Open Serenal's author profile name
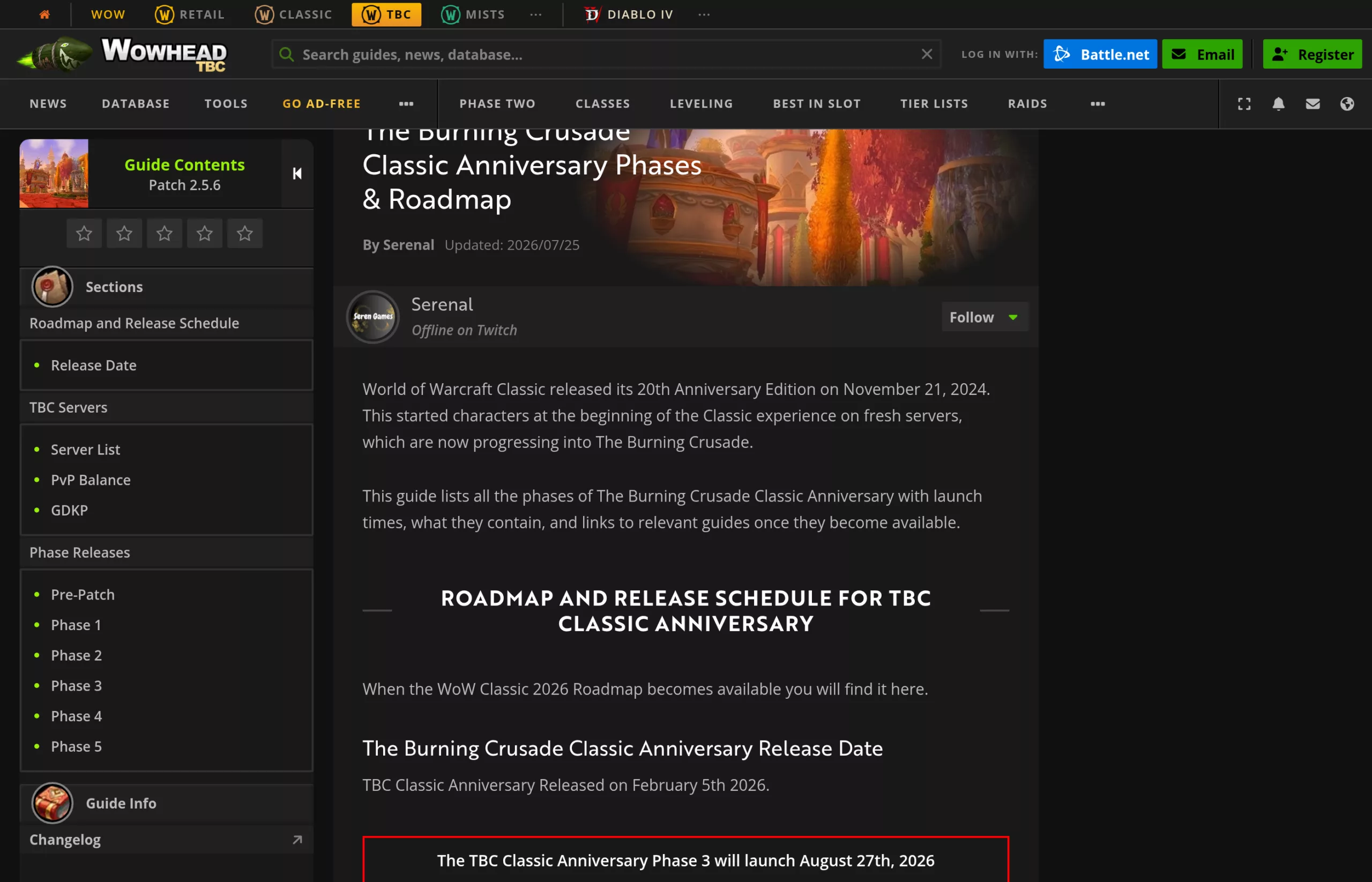This screenshot has height=882, width=1372. (x=442, y=304)
